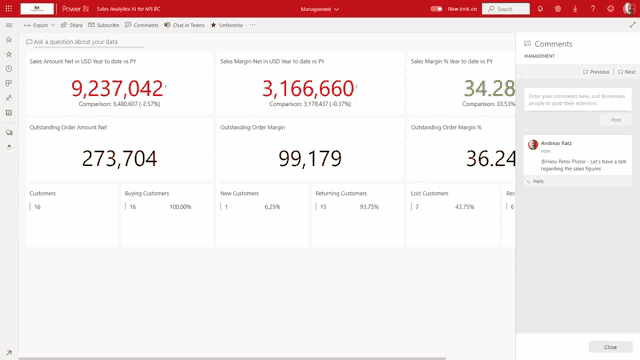Open the Customers tile

point(72,215)
